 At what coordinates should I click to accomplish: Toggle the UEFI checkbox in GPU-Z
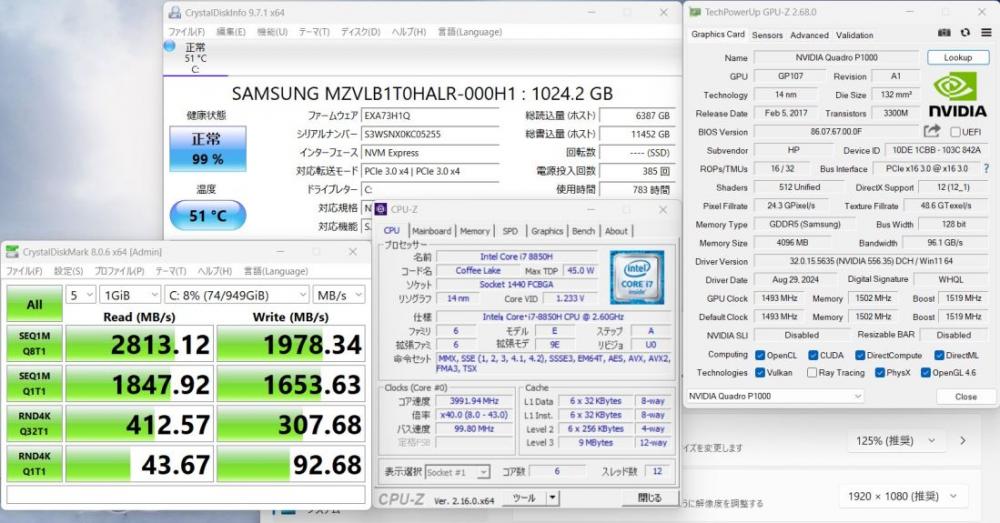click(x=955, y=132)
